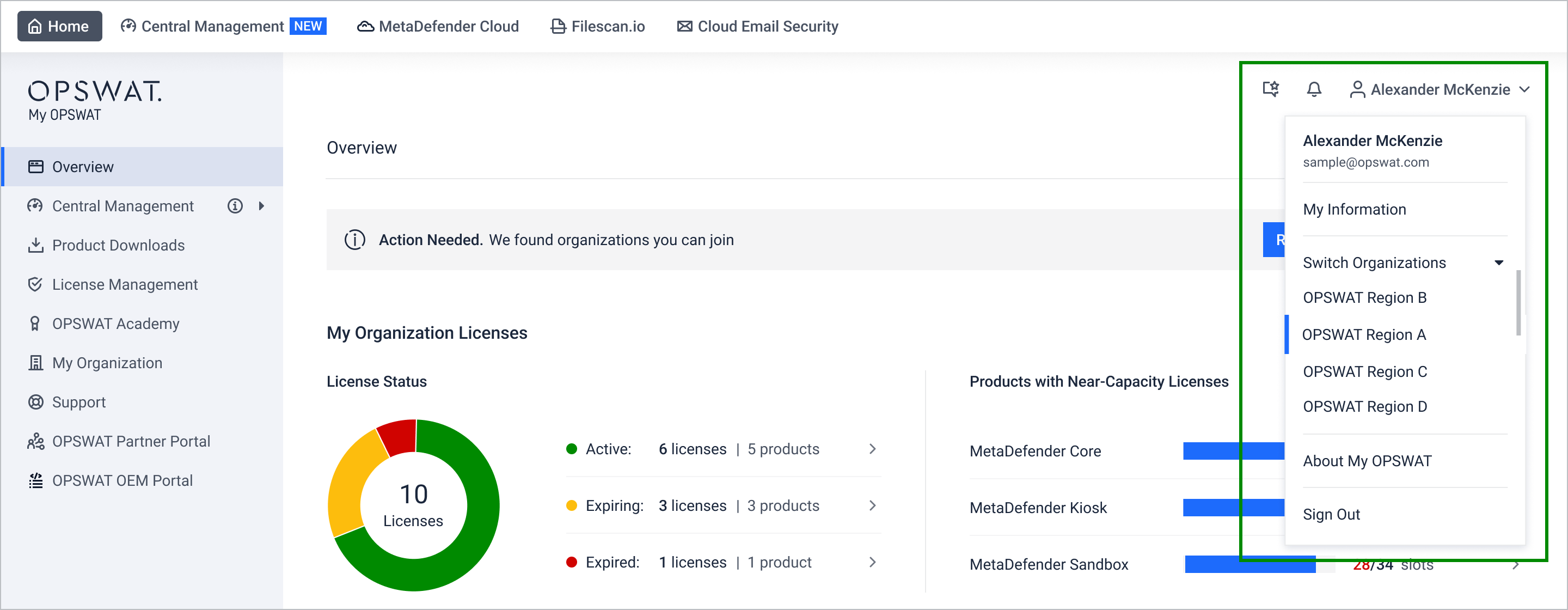Open the Expired licenses row chevron
This screenshot has width=1568, height=610.
(872, 563)
